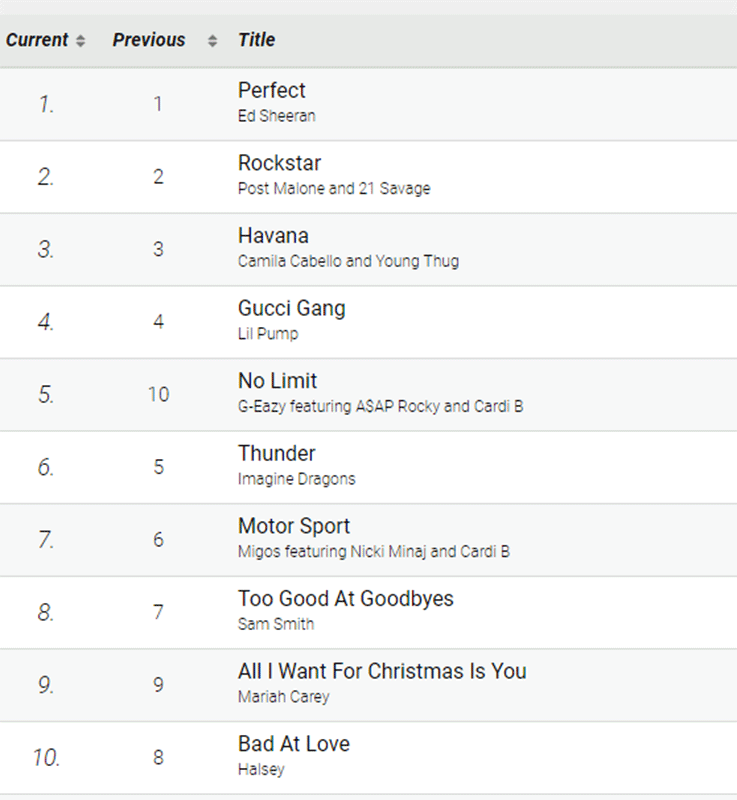Viewport: 737px width, 800px height.
Task: Click current rank number 10.
Action: [46, 758]
